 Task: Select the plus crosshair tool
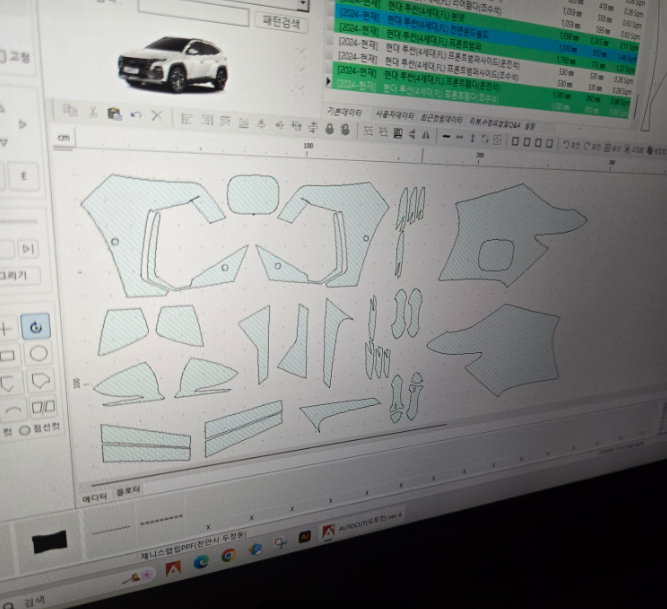click(5, 329)
